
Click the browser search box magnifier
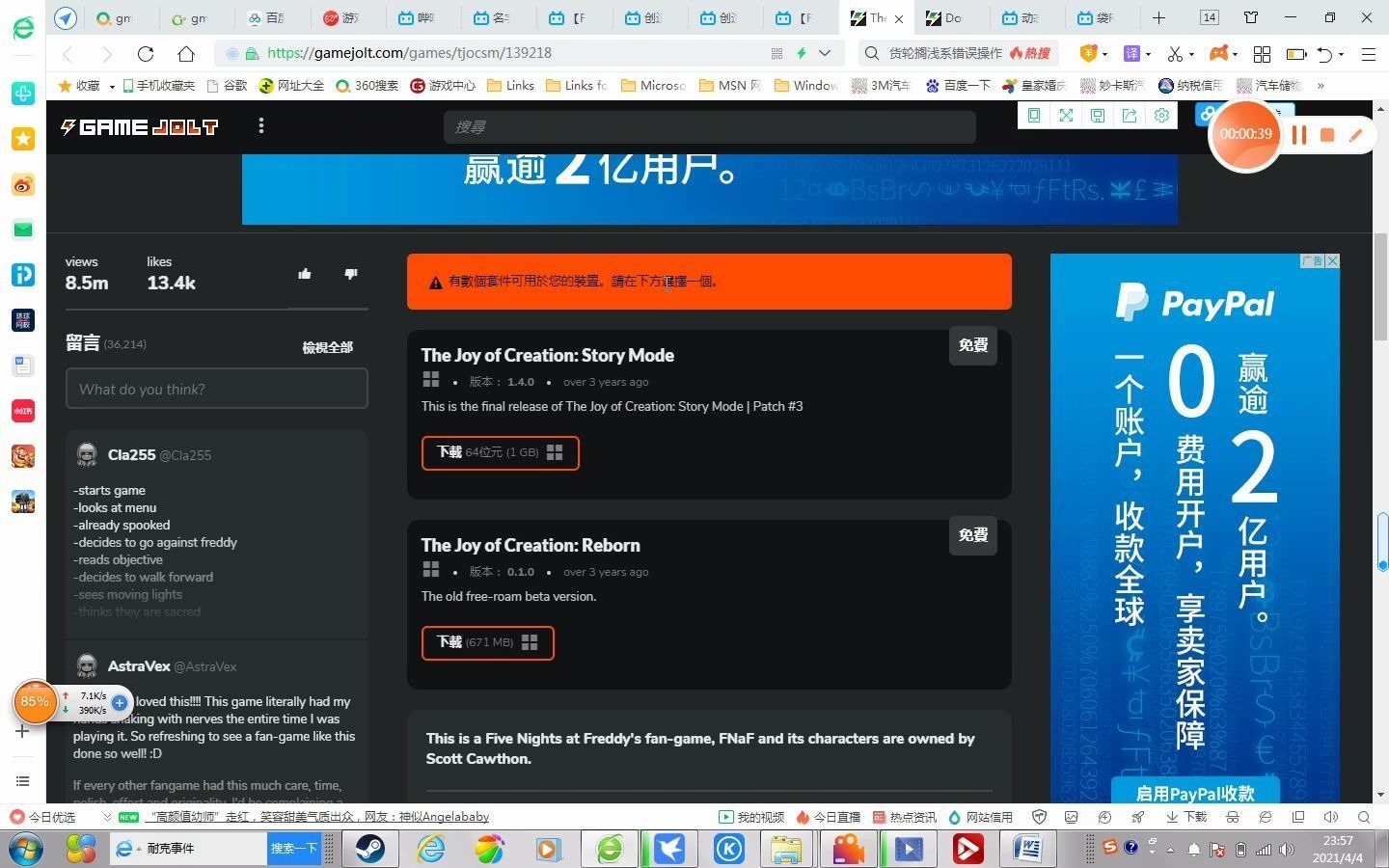872,53
